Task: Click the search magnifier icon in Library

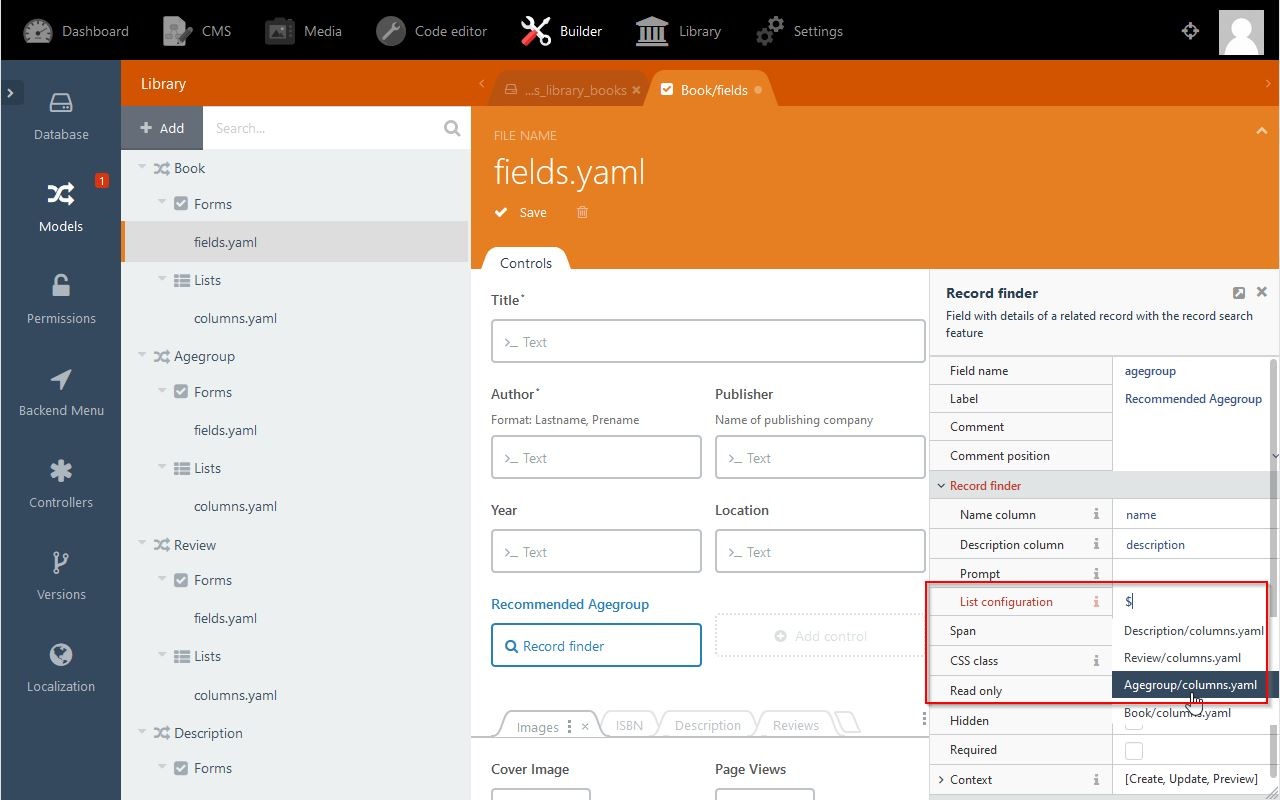Action: (x=452, y=128)
